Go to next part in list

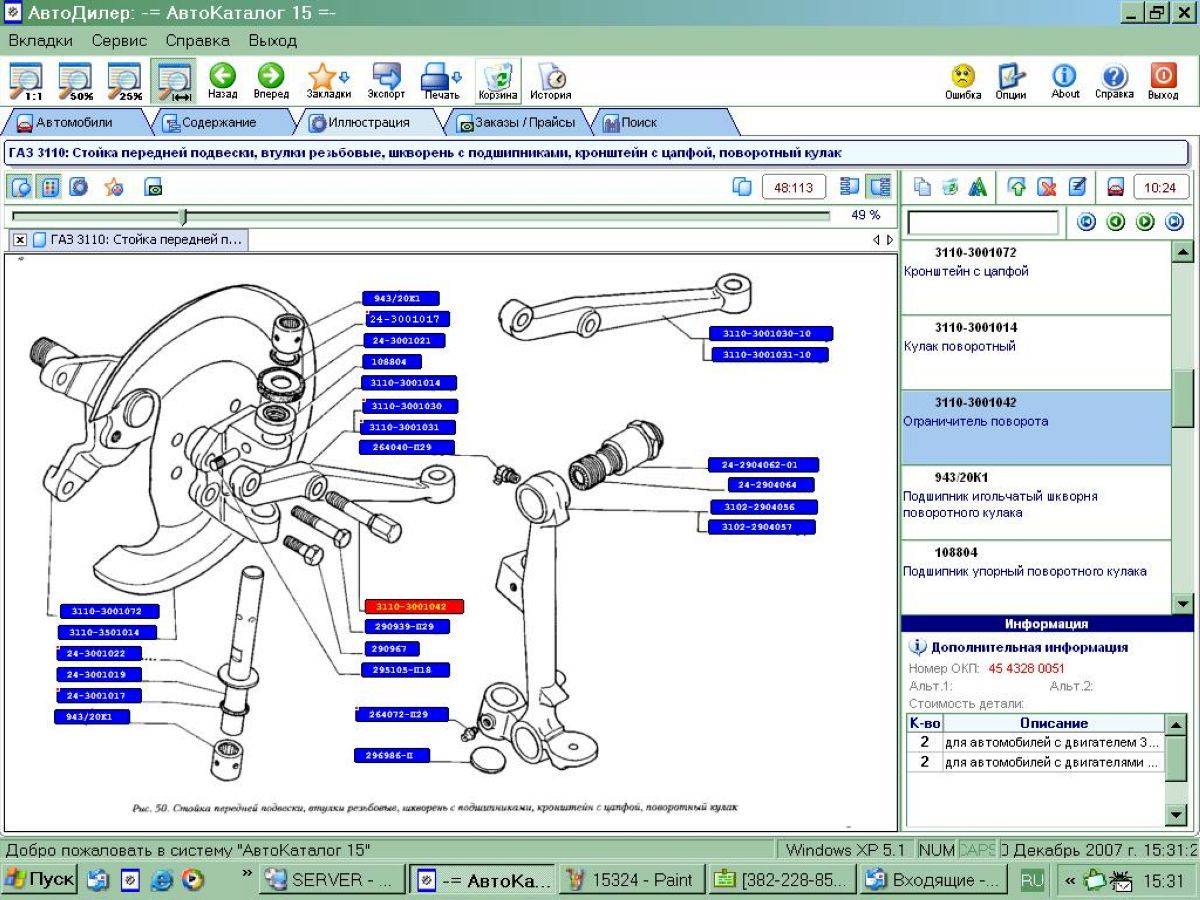1146,222
